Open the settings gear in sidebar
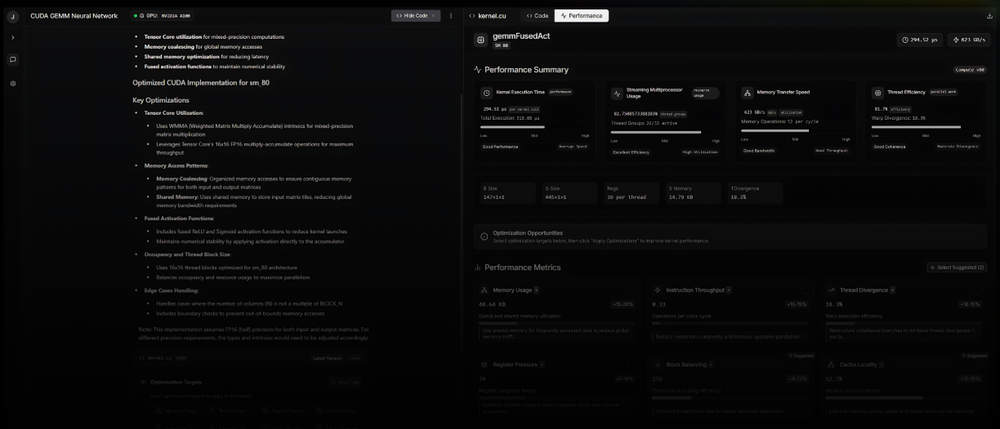Image resolution: width=1000 pixels, height=429 pixels. coord(13,83)
